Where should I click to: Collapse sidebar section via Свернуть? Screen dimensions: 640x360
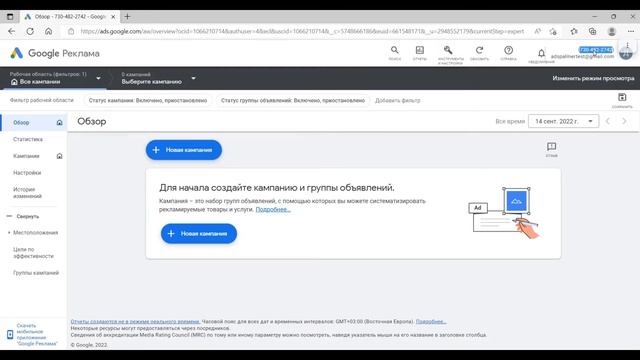point(23,216)
